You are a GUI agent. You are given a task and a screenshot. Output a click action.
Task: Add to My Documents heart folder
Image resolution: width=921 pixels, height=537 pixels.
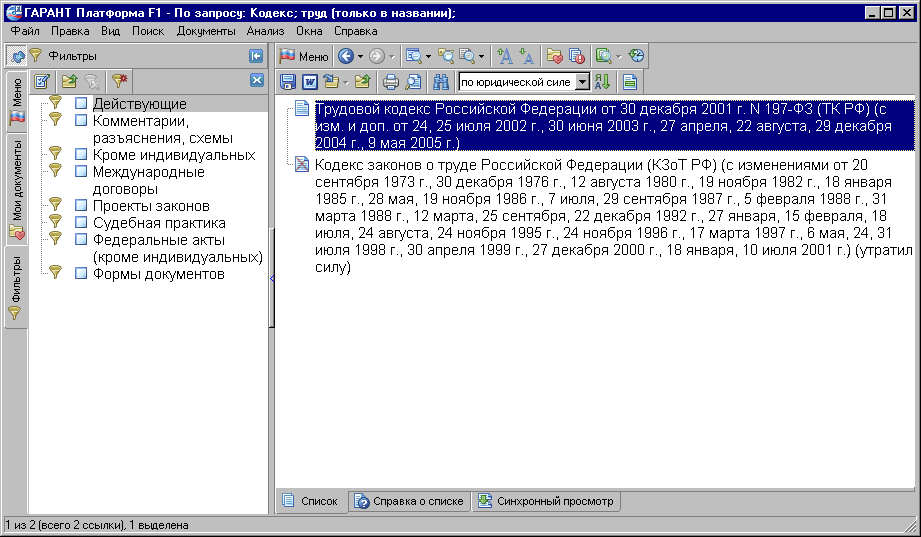[554, 56]
